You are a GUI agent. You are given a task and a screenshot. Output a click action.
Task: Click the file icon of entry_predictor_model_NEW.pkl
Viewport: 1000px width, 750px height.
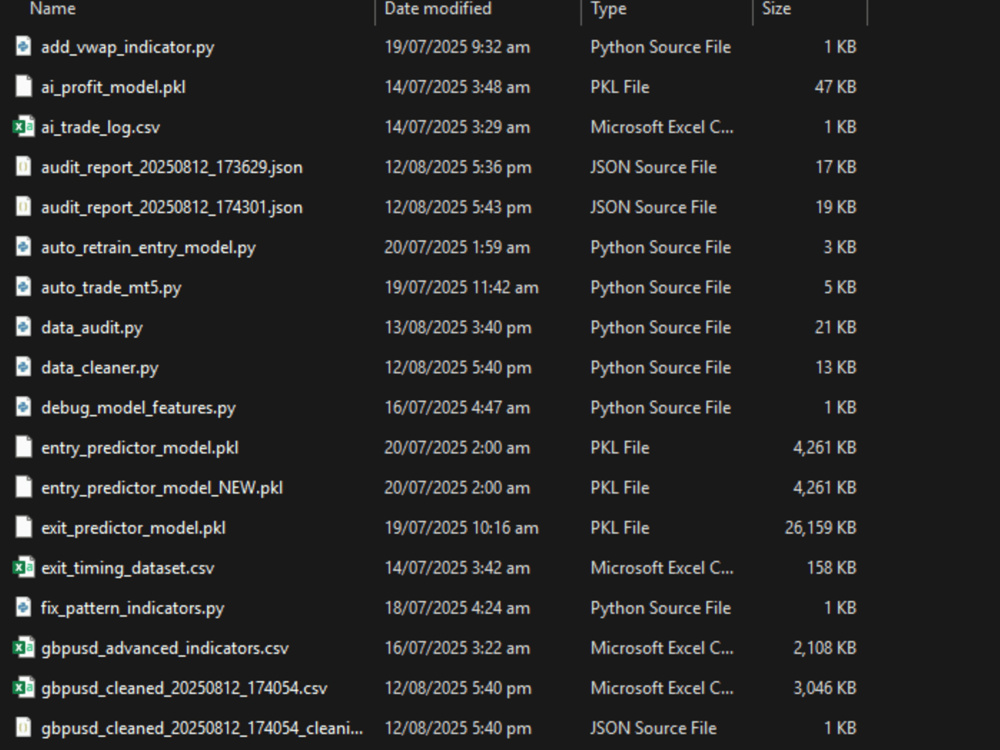point(24,487)
